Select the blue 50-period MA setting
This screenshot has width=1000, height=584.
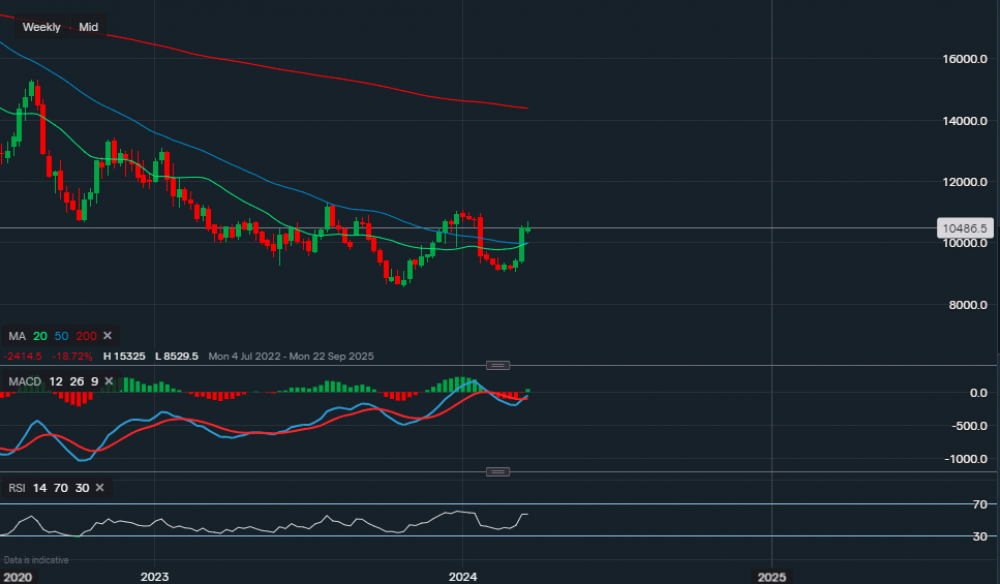coord(63,335)
